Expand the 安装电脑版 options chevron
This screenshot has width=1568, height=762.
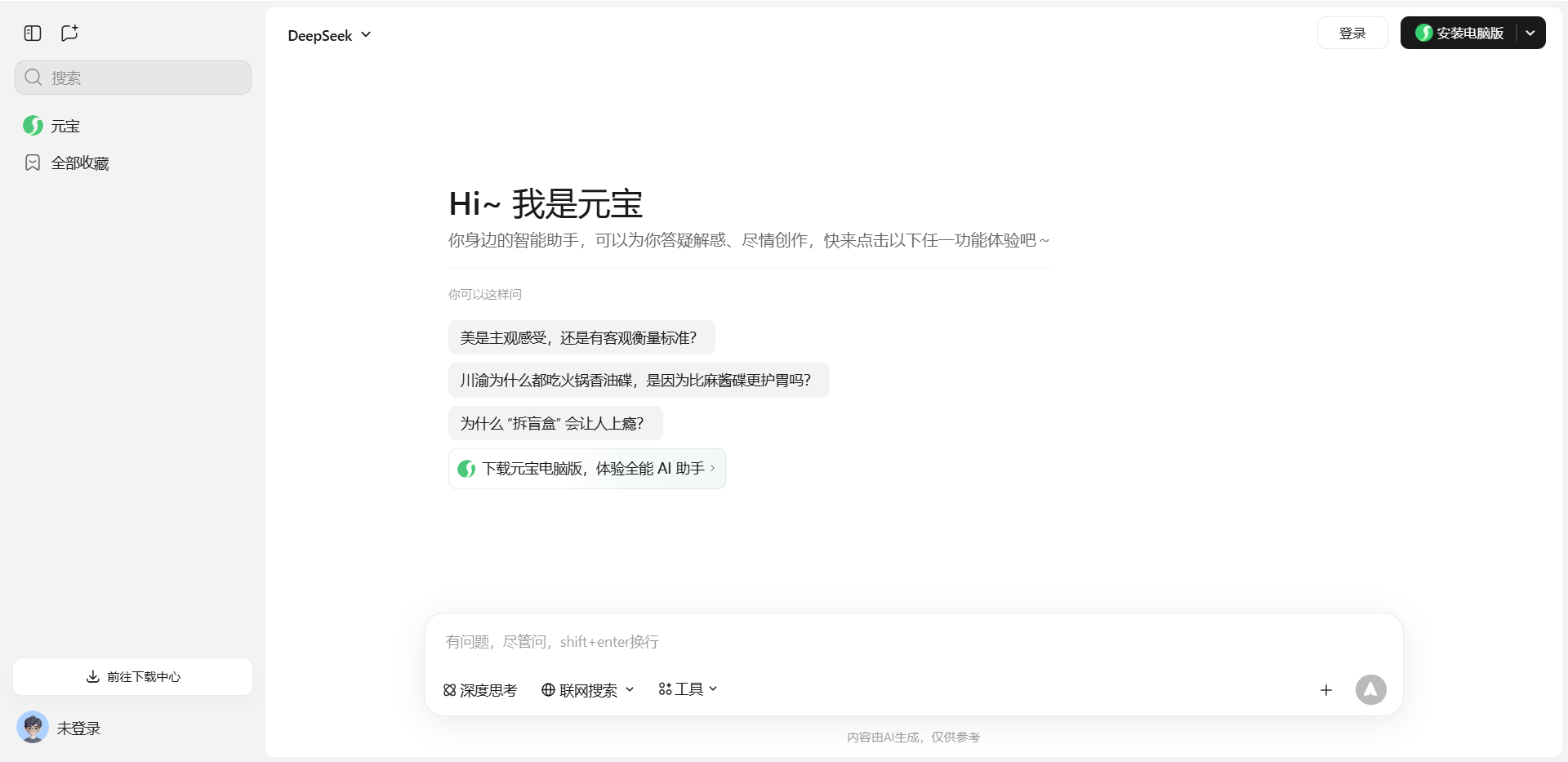click(1531, 33)
